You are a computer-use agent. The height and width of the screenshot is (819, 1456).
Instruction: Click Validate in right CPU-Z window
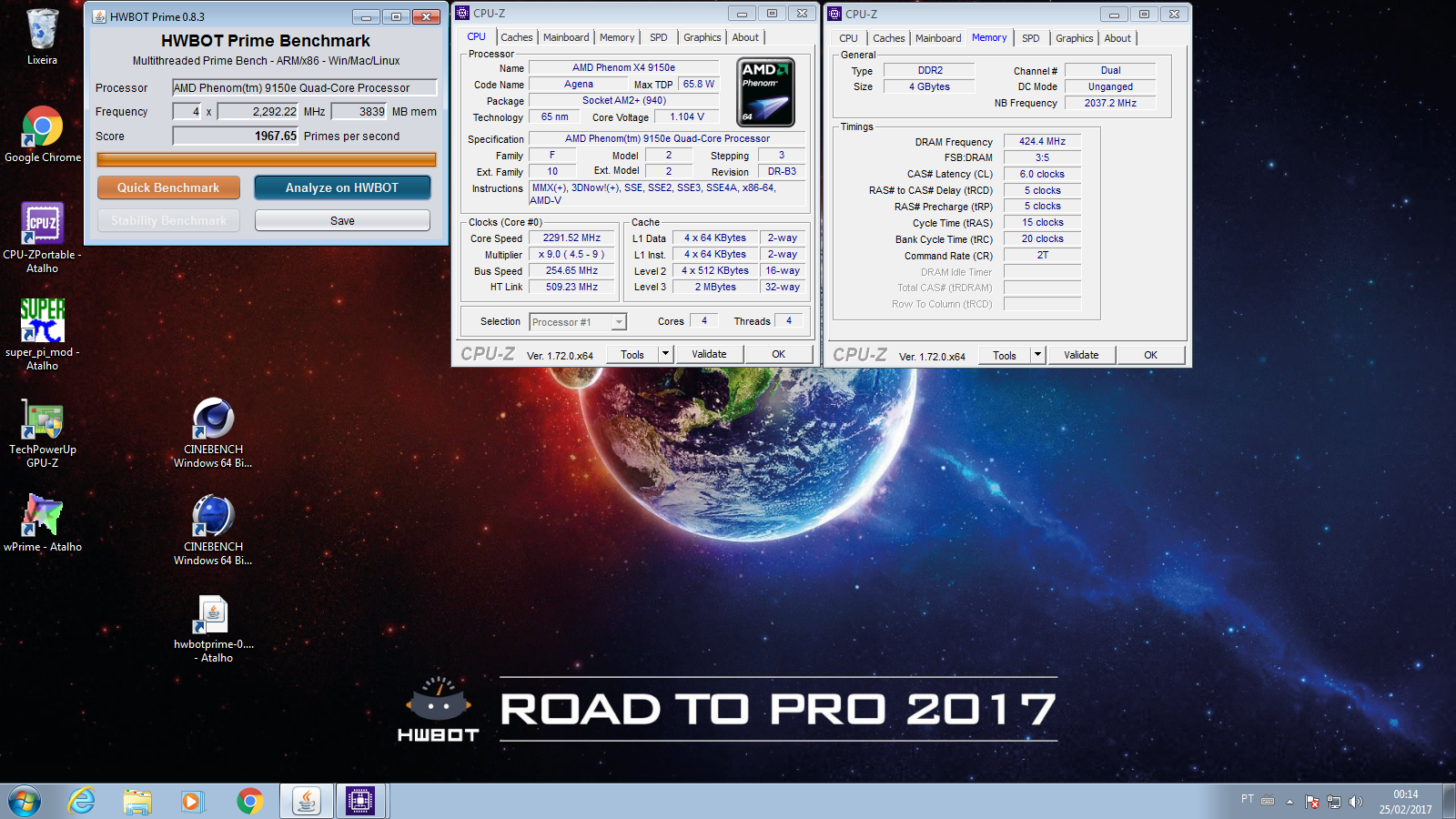click(1081, 355)
